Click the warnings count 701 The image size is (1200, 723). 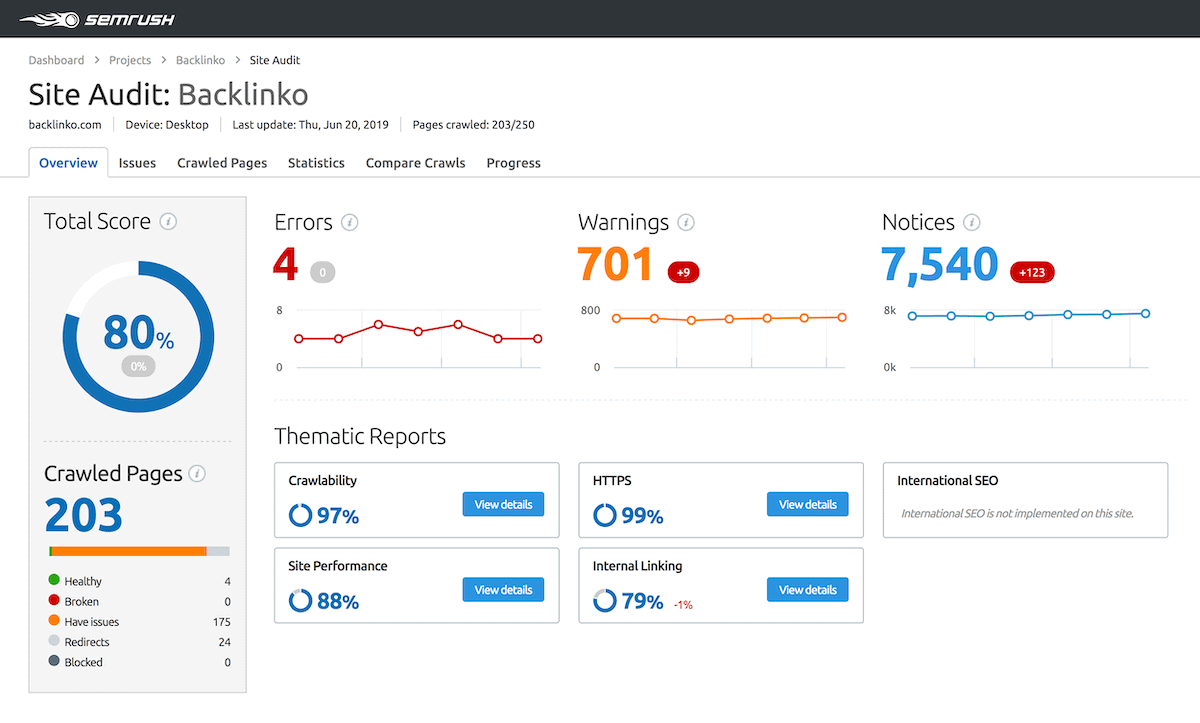[x=615, y=265]
